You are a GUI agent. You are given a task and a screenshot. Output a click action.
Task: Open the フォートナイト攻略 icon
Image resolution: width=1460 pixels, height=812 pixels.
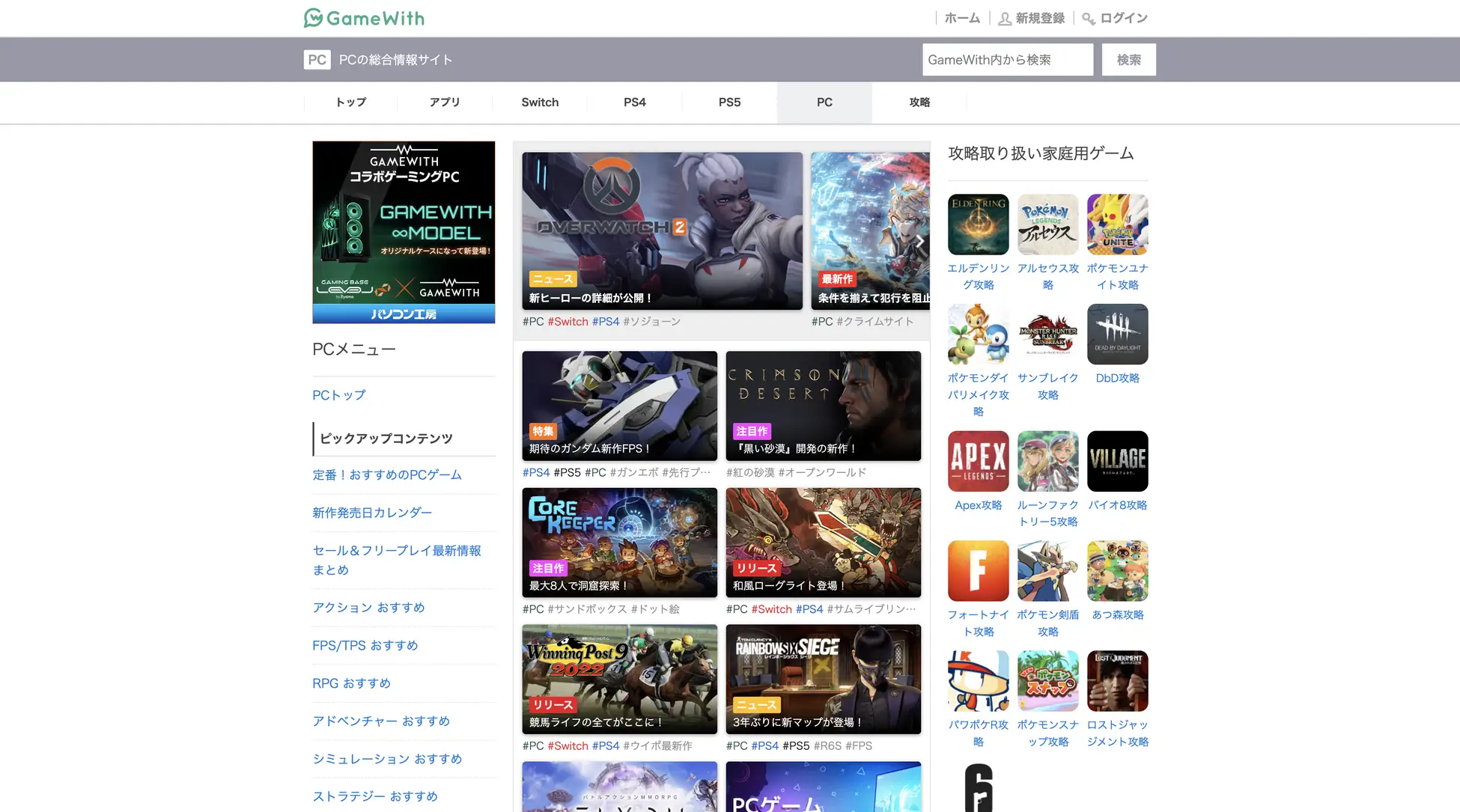978,570
